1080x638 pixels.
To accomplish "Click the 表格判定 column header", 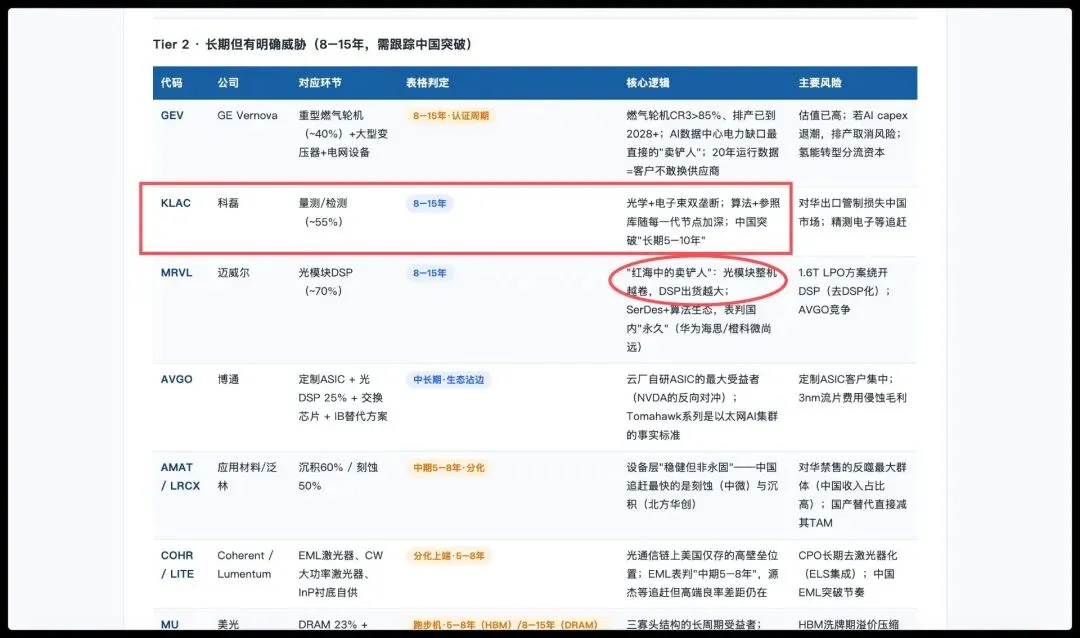I will coord(427,83).
